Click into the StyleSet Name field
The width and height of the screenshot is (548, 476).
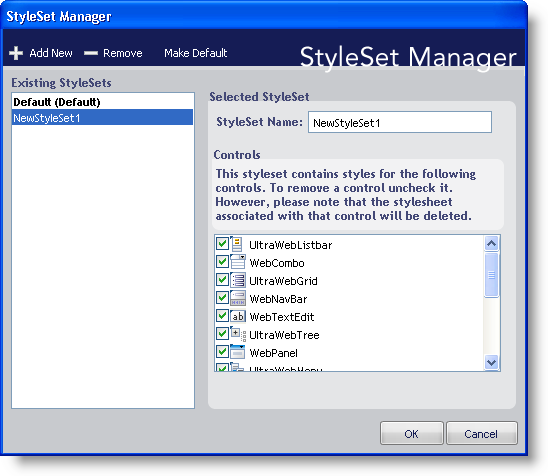[x=400, y=122]
